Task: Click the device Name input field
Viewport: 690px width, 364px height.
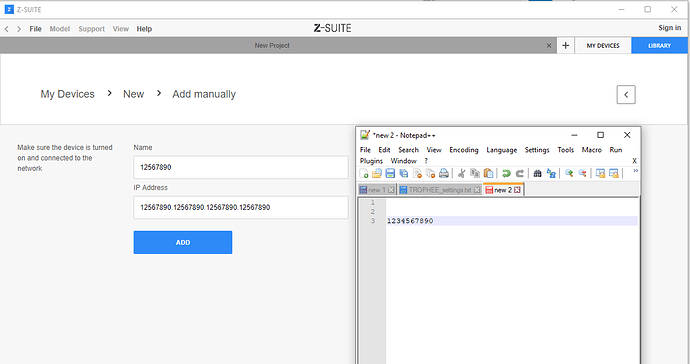Action: tap(241, 167)
